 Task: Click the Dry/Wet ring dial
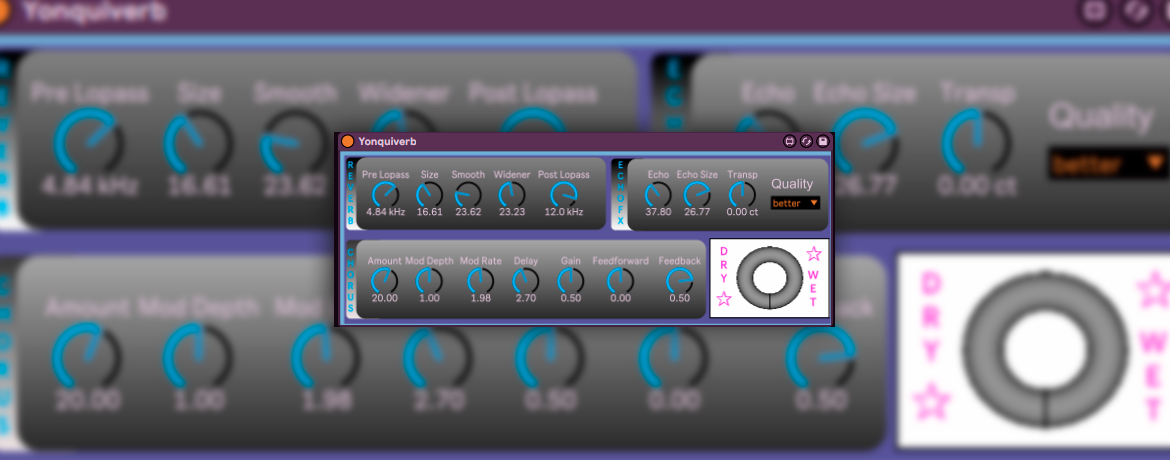(x=769, y=277)
